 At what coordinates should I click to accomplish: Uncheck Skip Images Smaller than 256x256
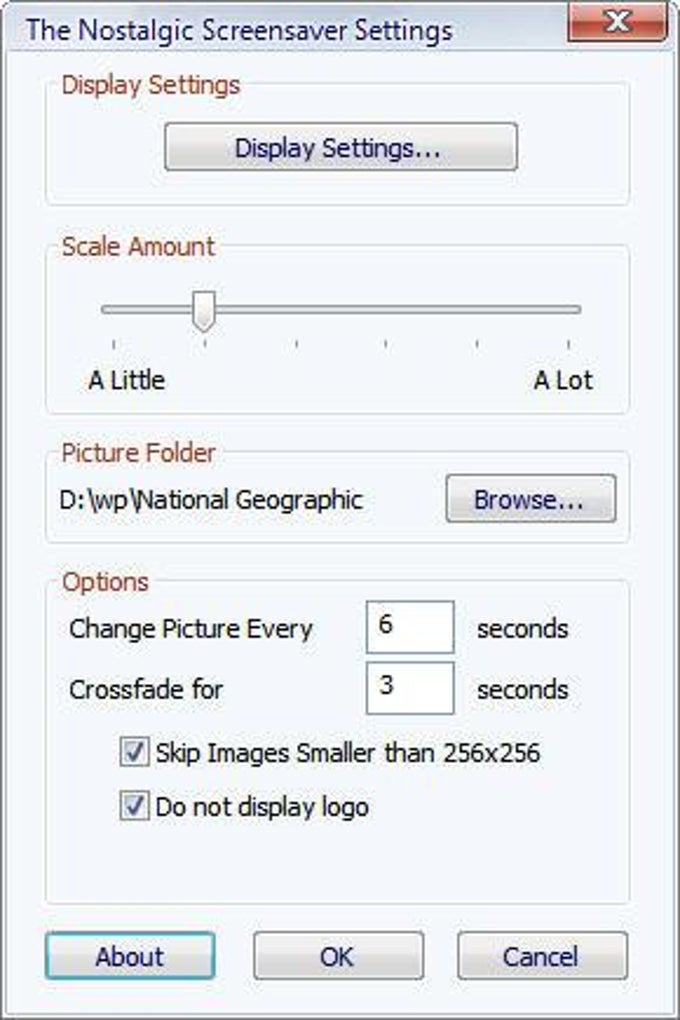point(134,753)
